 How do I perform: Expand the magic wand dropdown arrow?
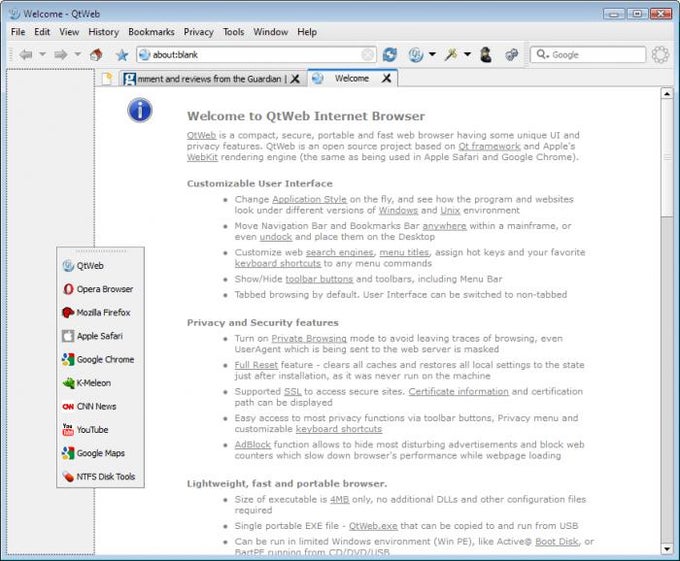(x=467, y=54)
